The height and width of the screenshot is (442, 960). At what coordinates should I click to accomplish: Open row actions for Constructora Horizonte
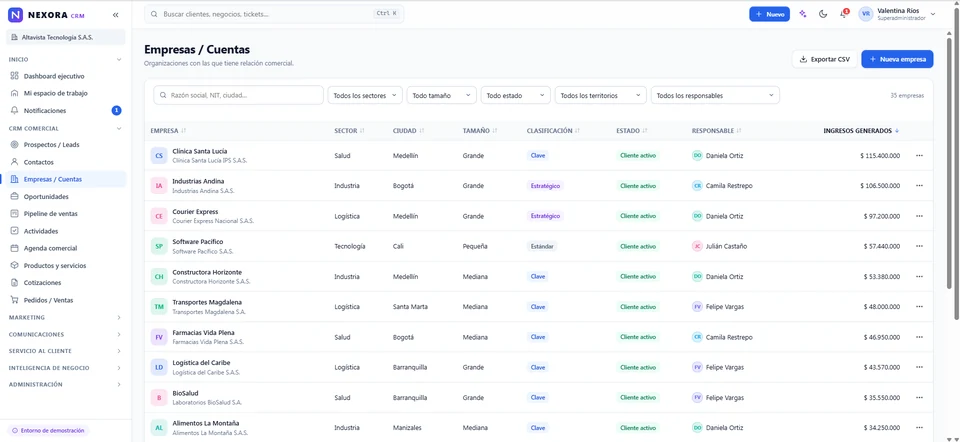(919, 277)
